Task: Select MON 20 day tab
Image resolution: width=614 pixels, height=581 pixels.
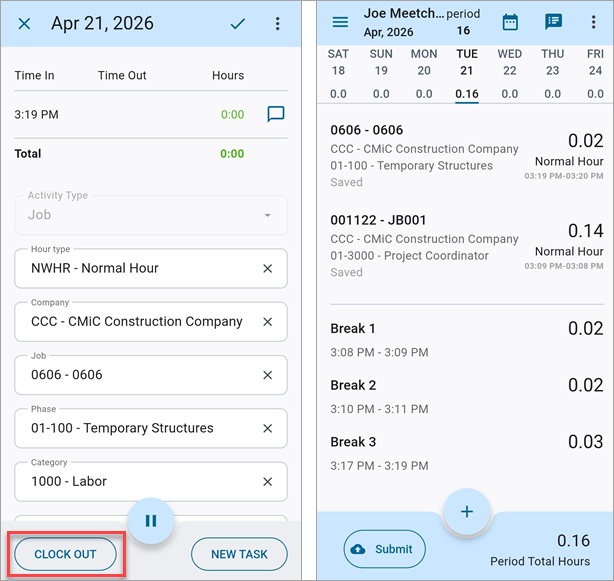Action: 424,74
